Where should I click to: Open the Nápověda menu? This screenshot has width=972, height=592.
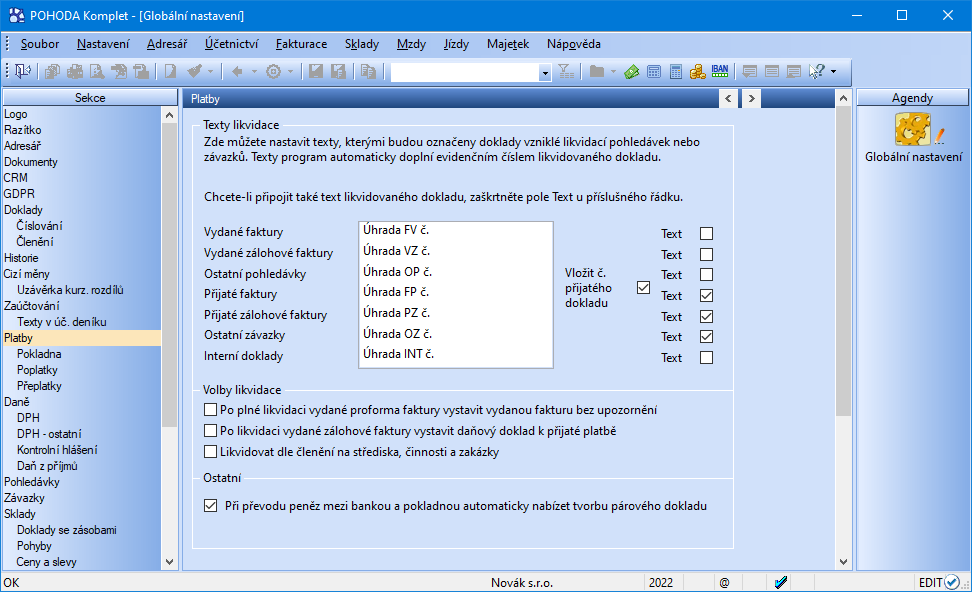click(574, 44)
